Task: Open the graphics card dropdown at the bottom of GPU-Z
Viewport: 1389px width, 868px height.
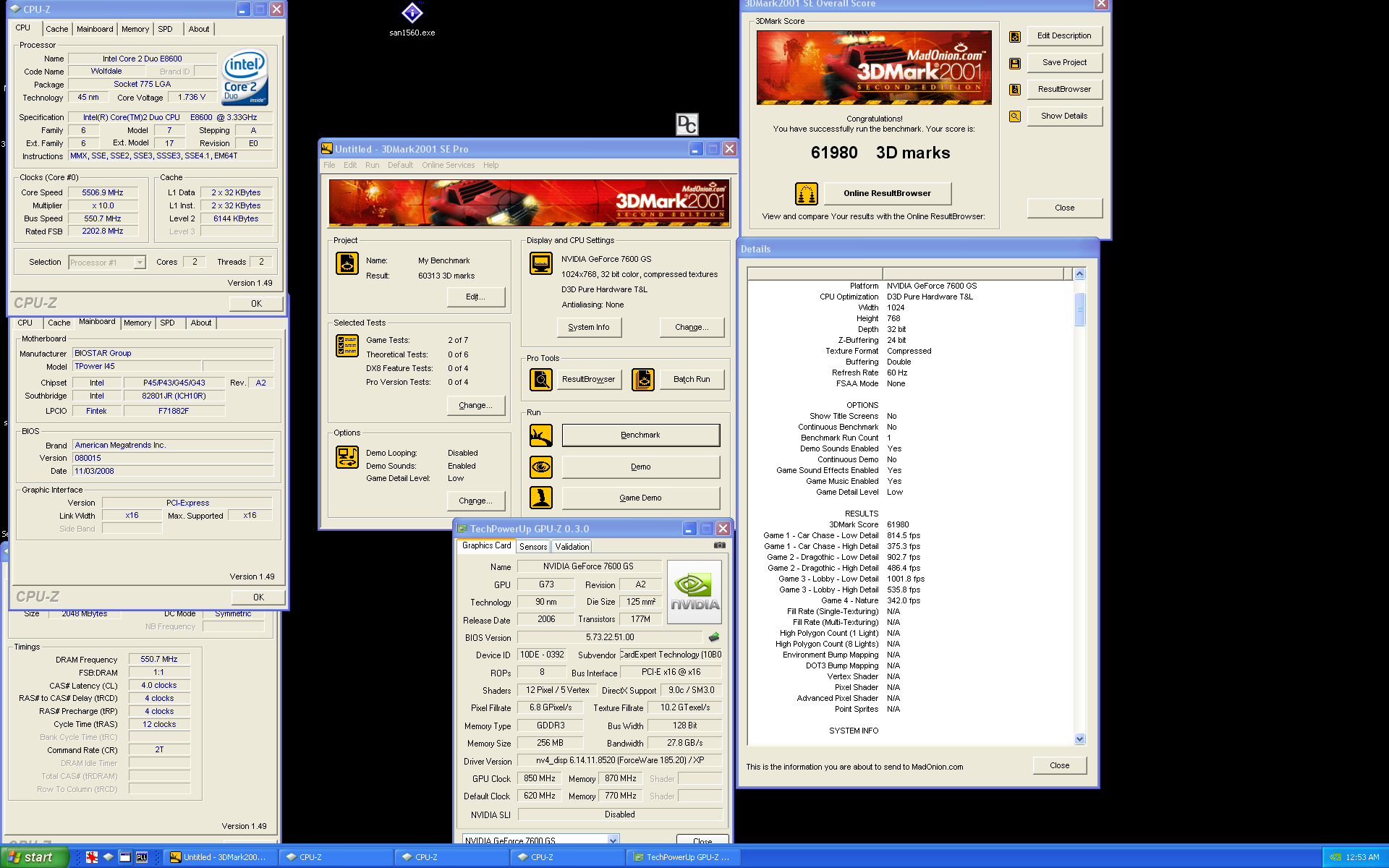Action: (613, 840)
